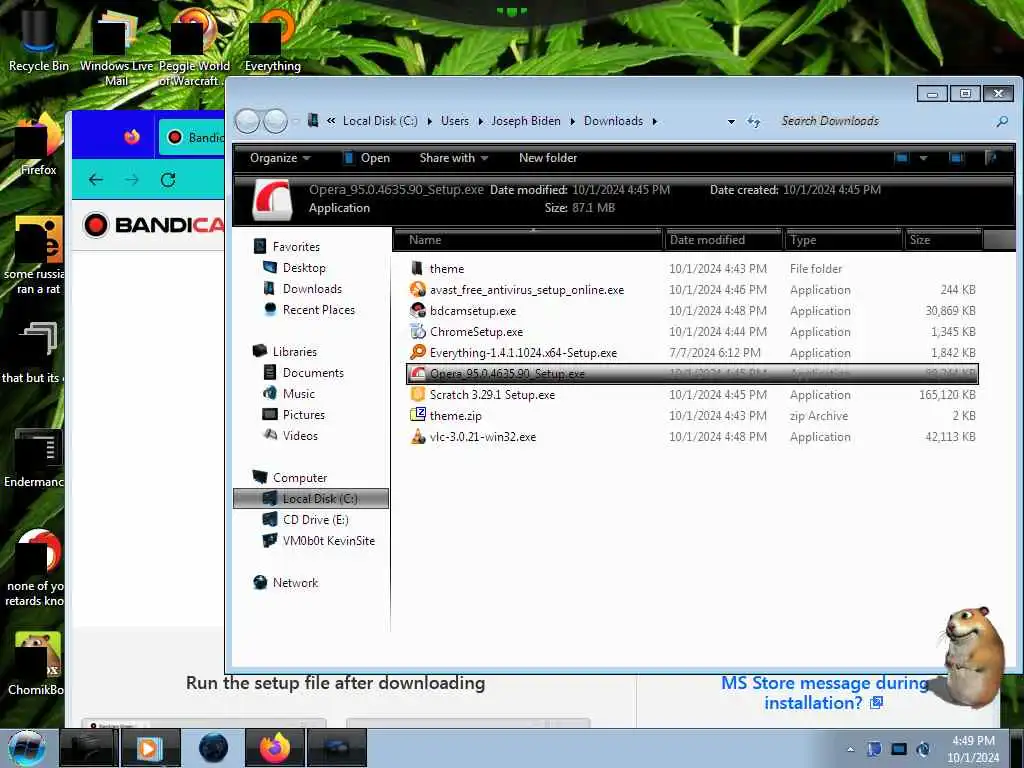Select the ChromeSetup.exe file icon
This screenshot has width=1024, height=768.
418,331
